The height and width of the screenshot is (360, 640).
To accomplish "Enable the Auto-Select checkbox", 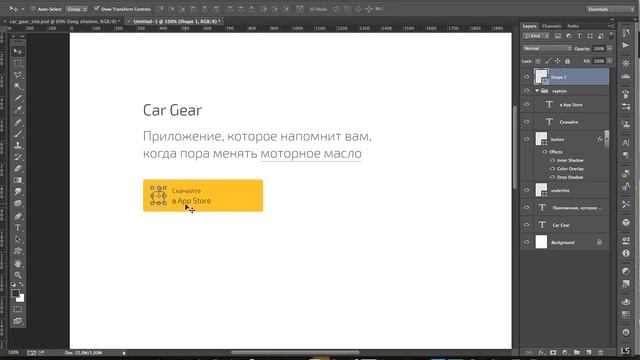I will pos(33,9).
